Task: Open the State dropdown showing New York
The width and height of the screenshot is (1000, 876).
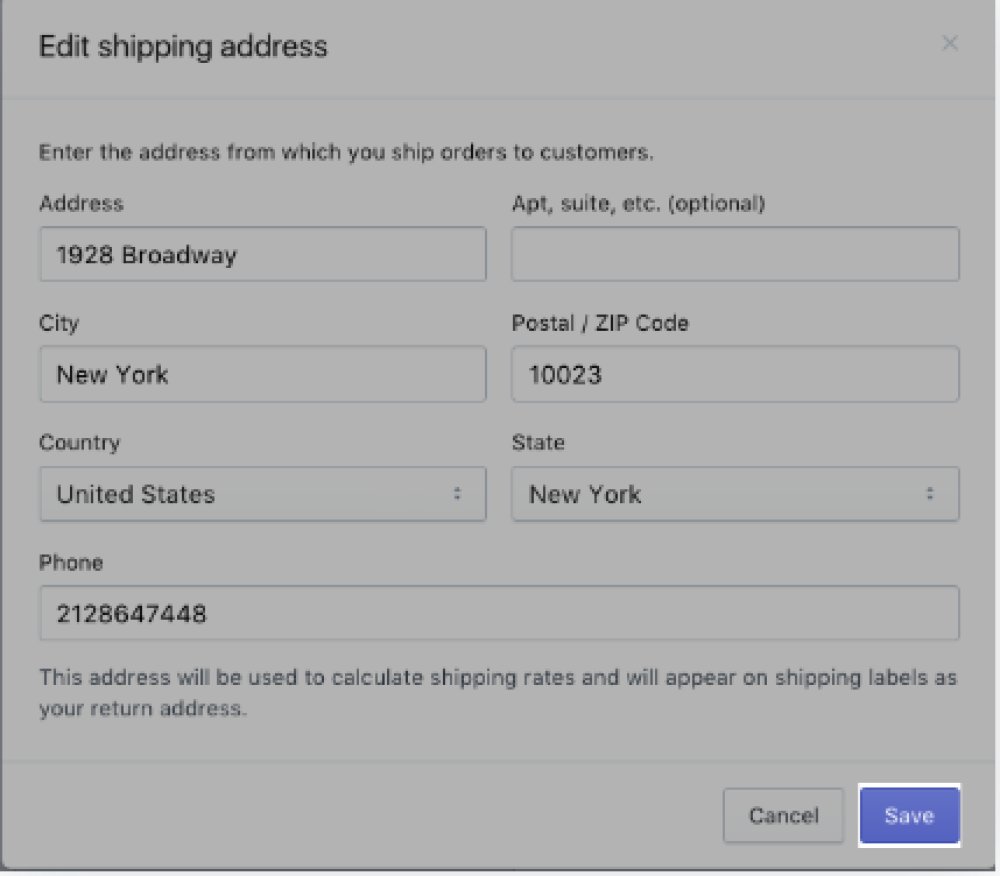Action: (735, 493)
